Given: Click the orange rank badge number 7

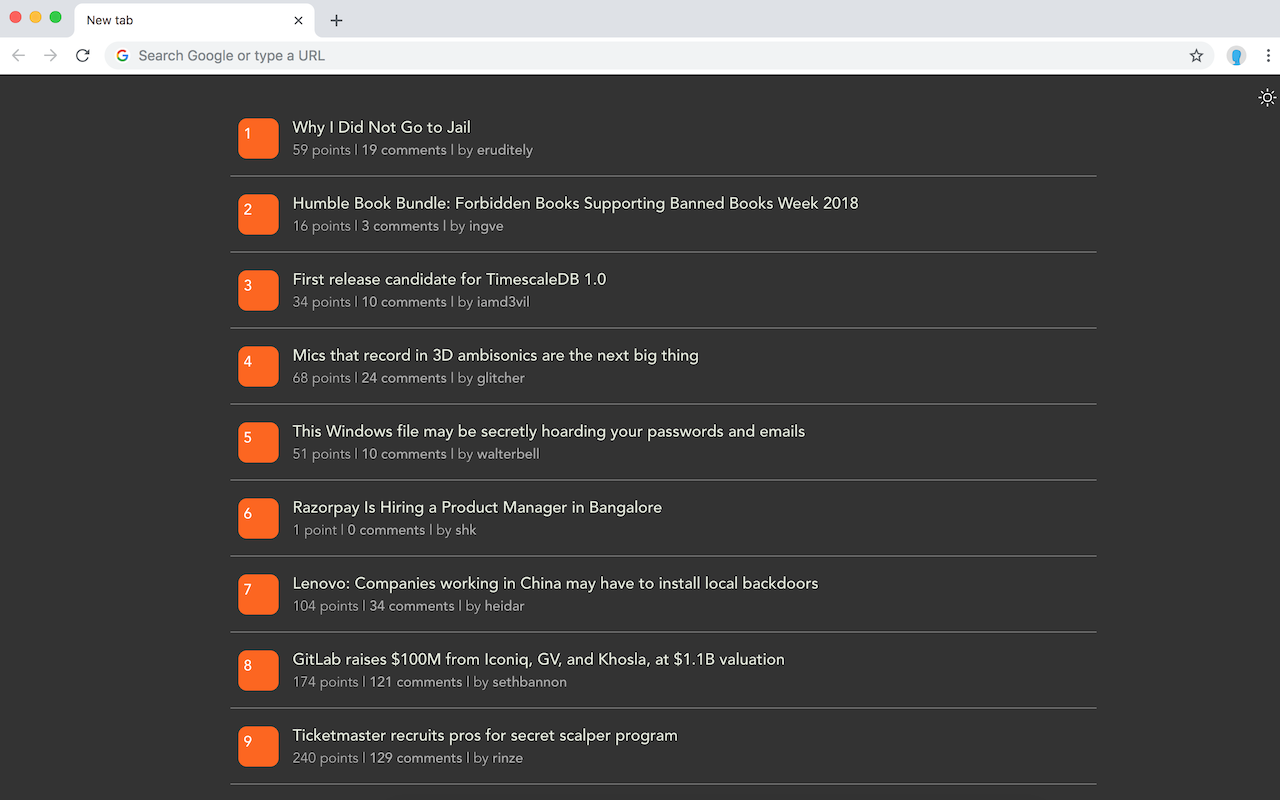Looking at the screenshot, I should coord(258,595).
